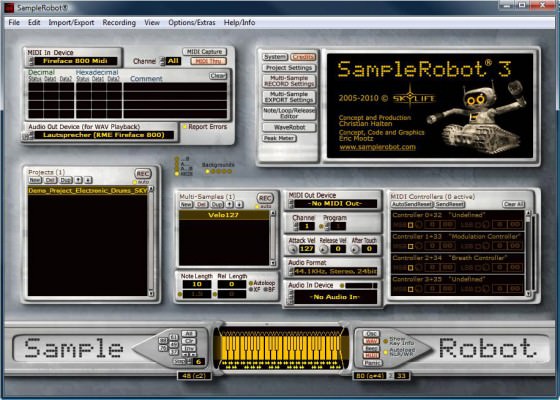
Task: Click the Osc button near the keyboard
Action: (x=371, y=334)
